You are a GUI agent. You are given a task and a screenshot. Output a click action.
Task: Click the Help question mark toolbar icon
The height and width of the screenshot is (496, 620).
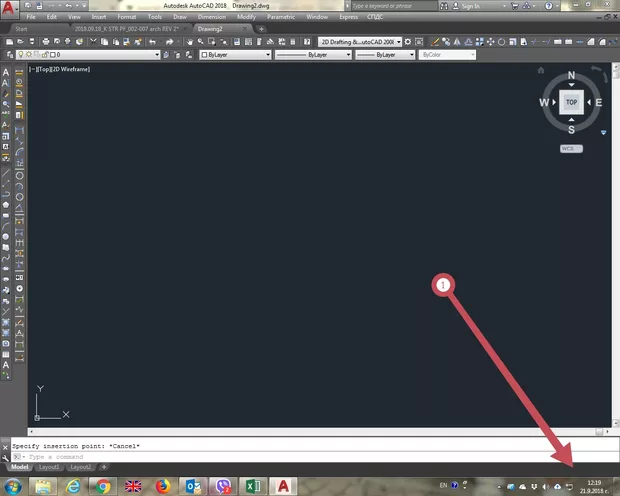(307, 42)
